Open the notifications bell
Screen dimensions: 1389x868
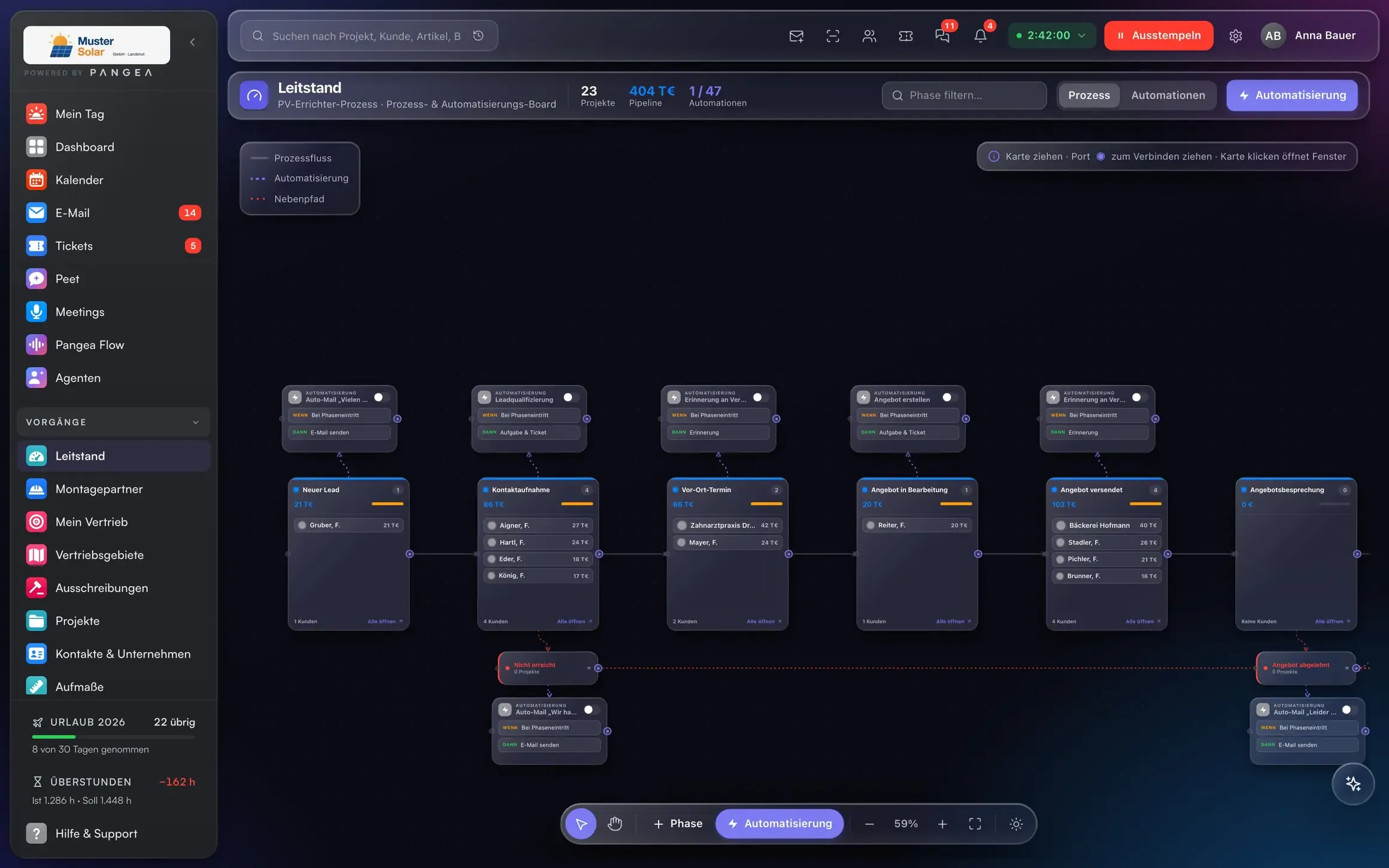coord(980,36)
